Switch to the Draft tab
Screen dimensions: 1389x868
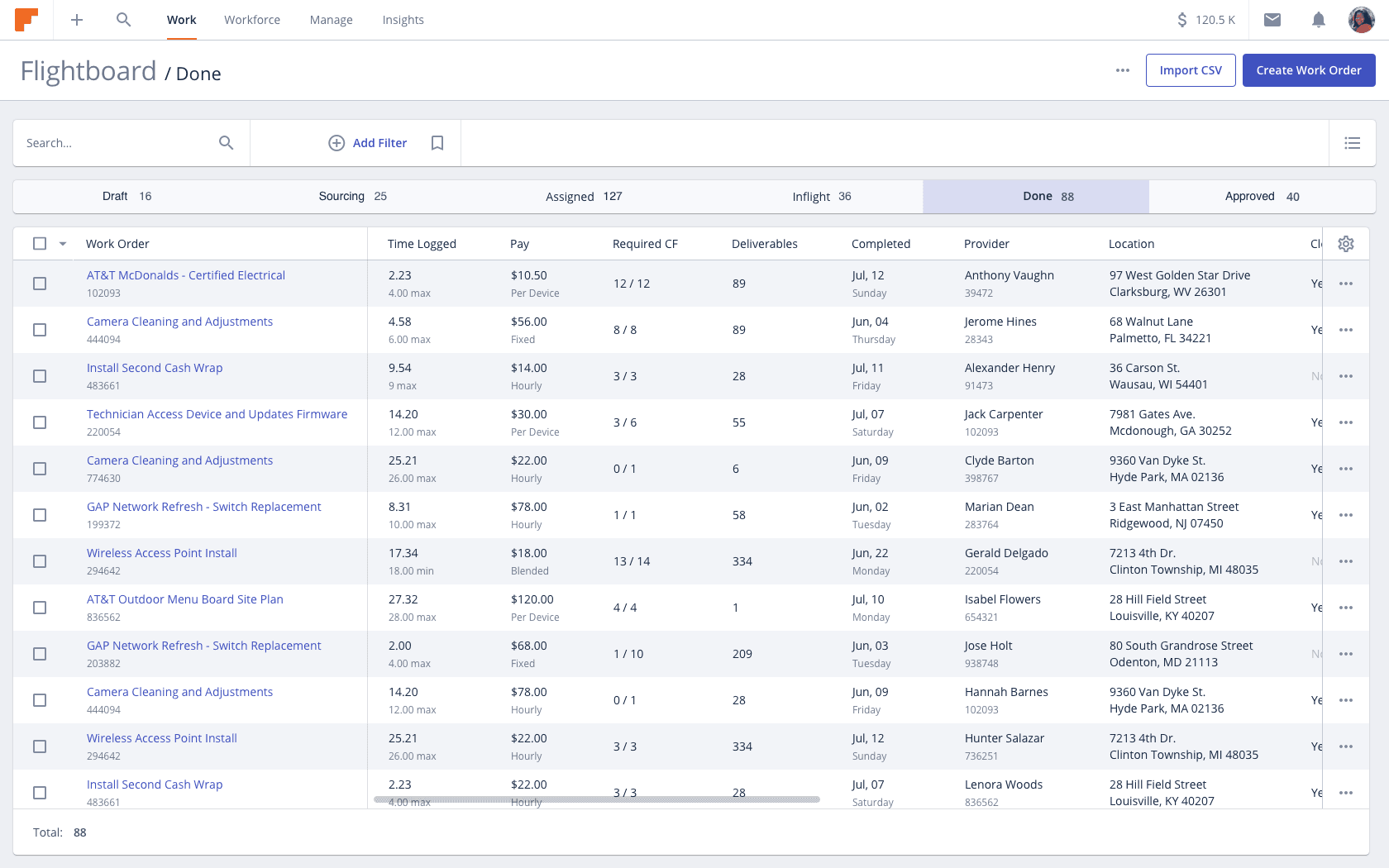click(x=126, y=197)
